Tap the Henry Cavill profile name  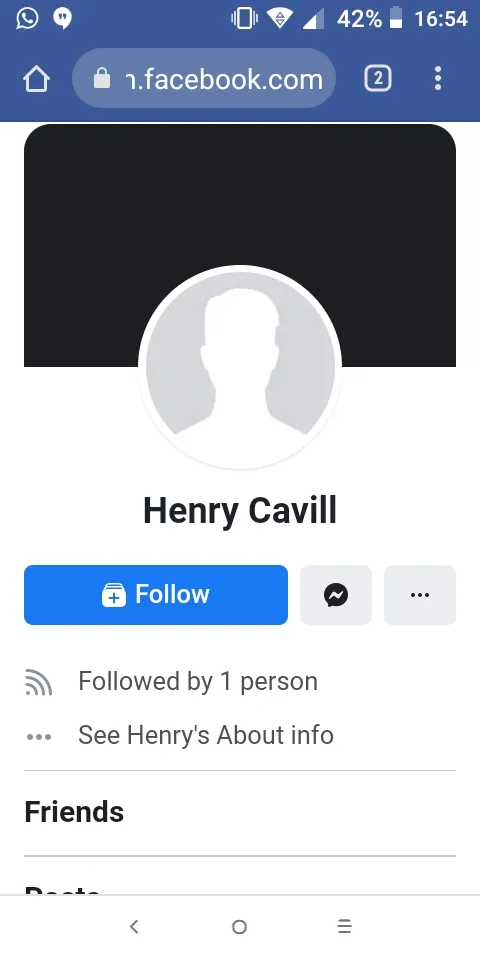[x=240, y=511]
